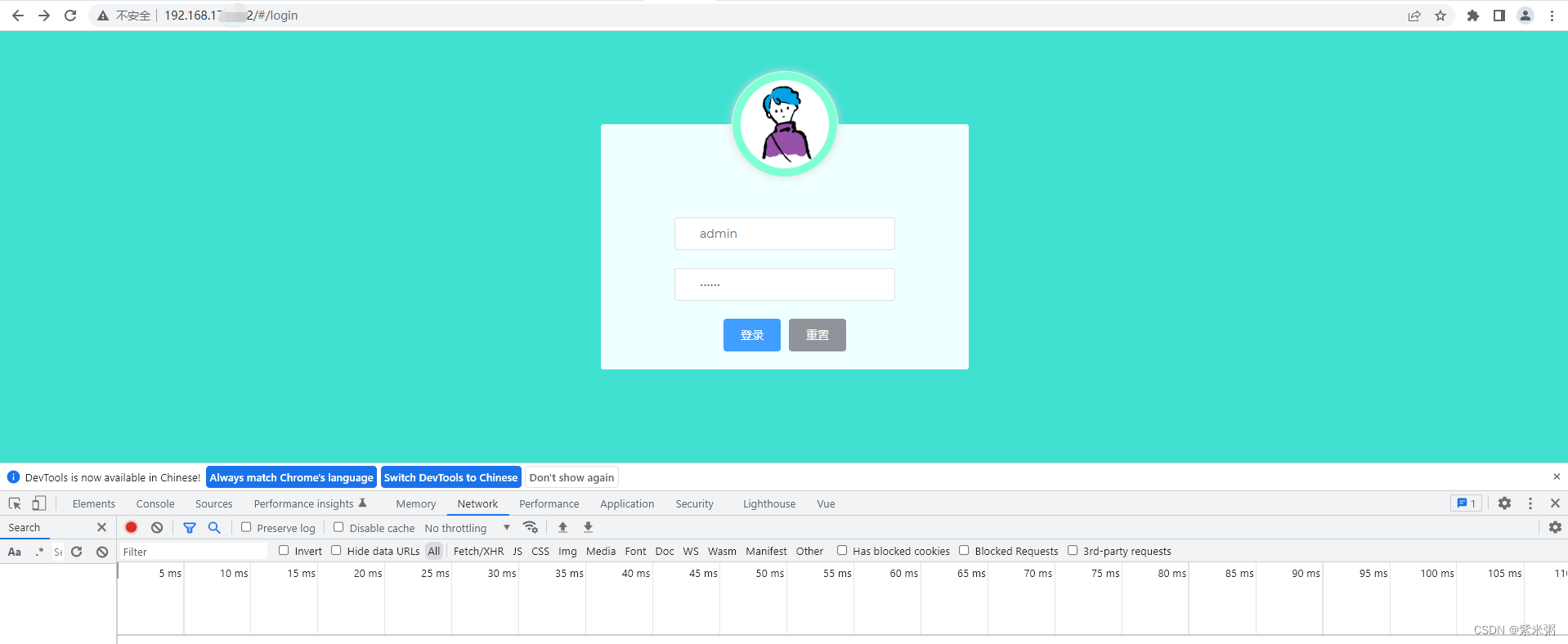
Task: Toggle device toolbar emulation icon
Action: 38,503
